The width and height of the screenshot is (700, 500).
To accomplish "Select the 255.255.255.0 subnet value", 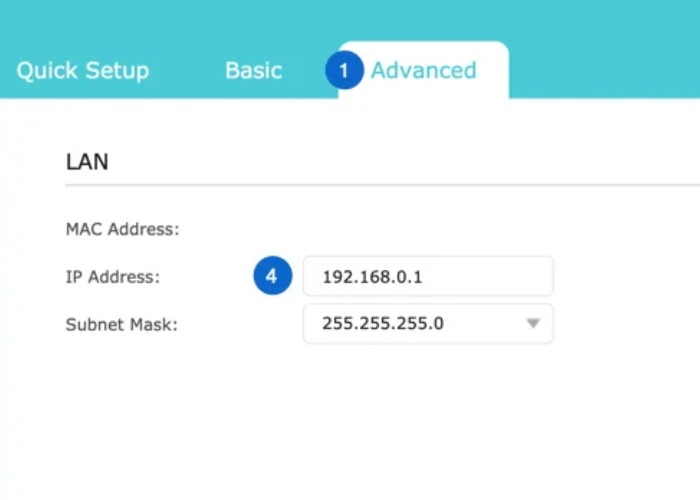I will [x=382, y=324].
